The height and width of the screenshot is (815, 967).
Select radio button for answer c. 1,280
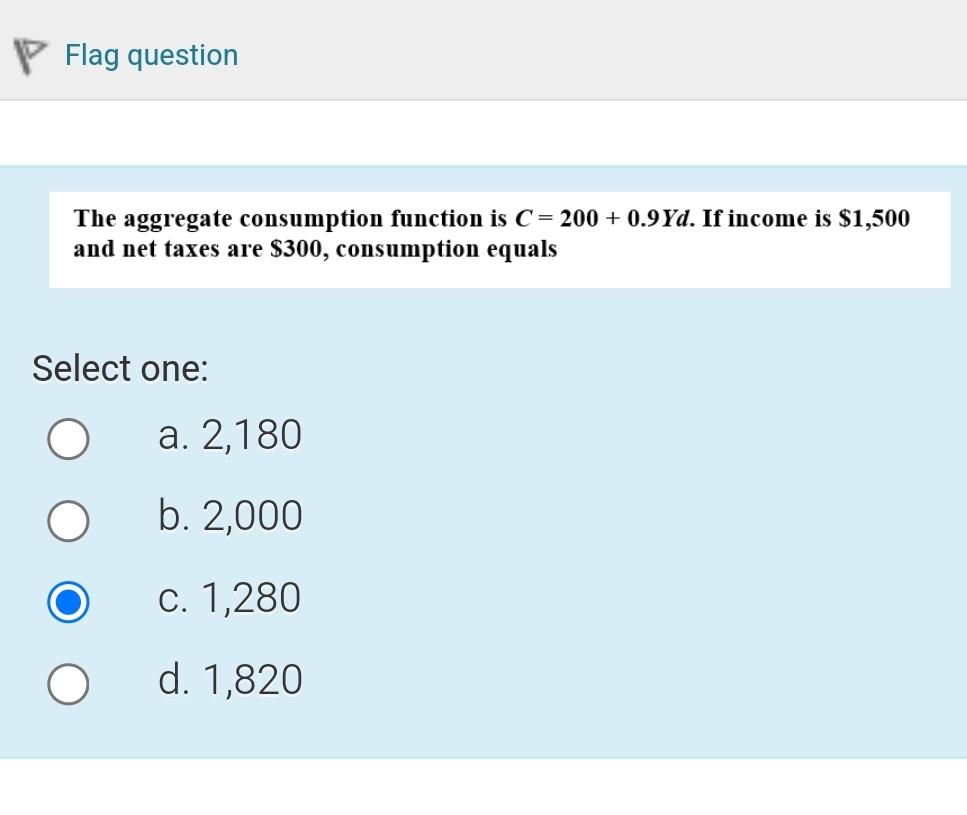point(68,602)
